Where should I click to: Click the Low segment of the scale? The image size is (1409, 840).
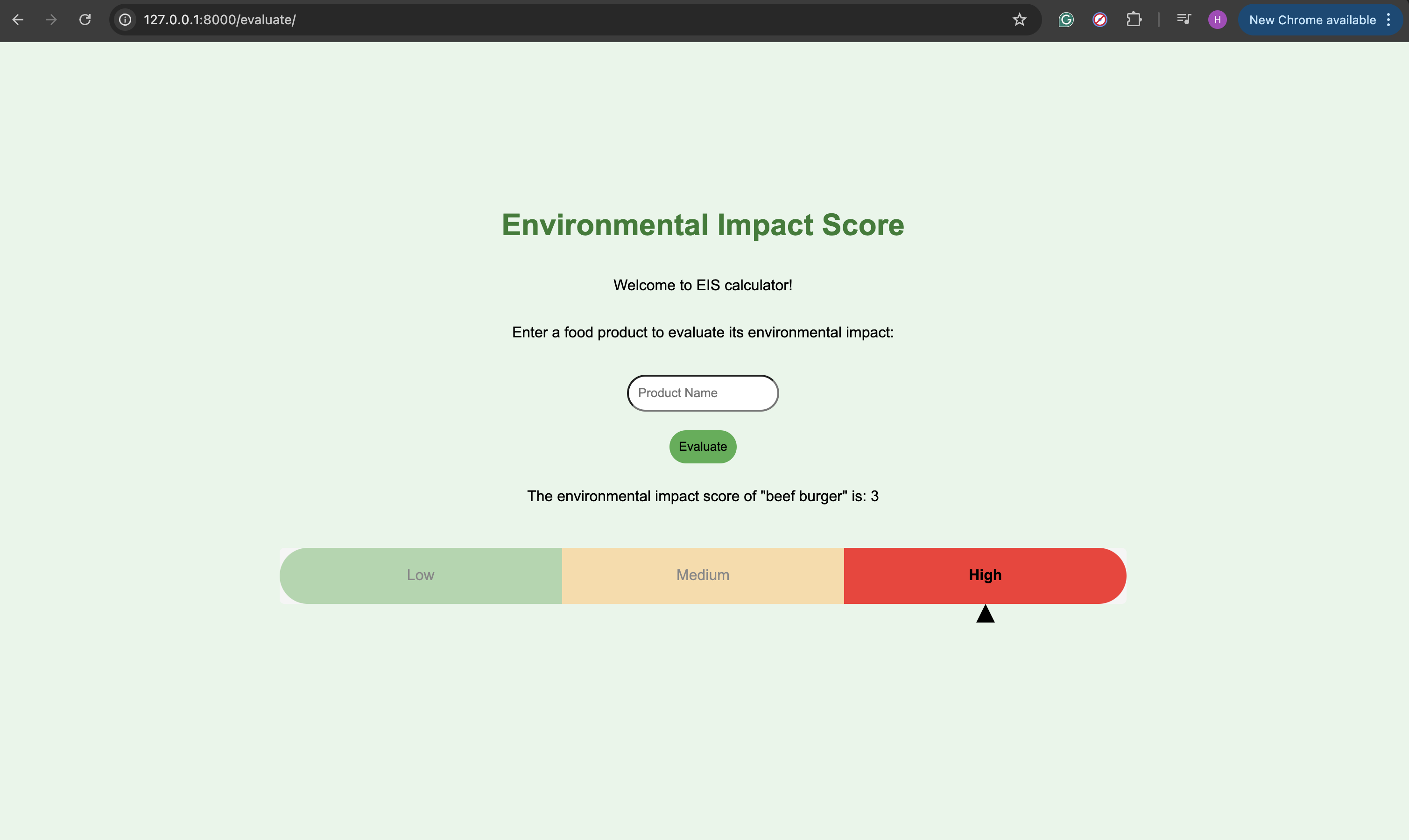tap(421, 575)
